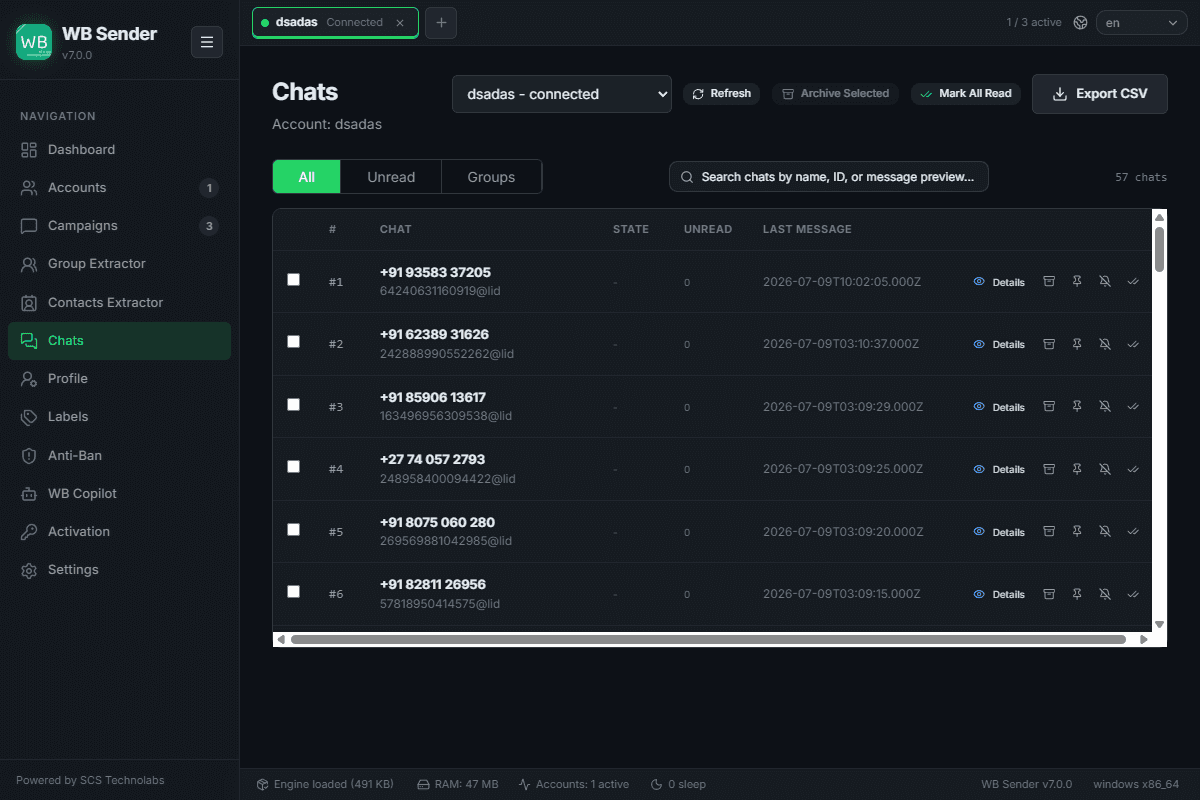
Task: Mark the +91 82811 26956 chat as read
Action: click(x=1133, y=594)
